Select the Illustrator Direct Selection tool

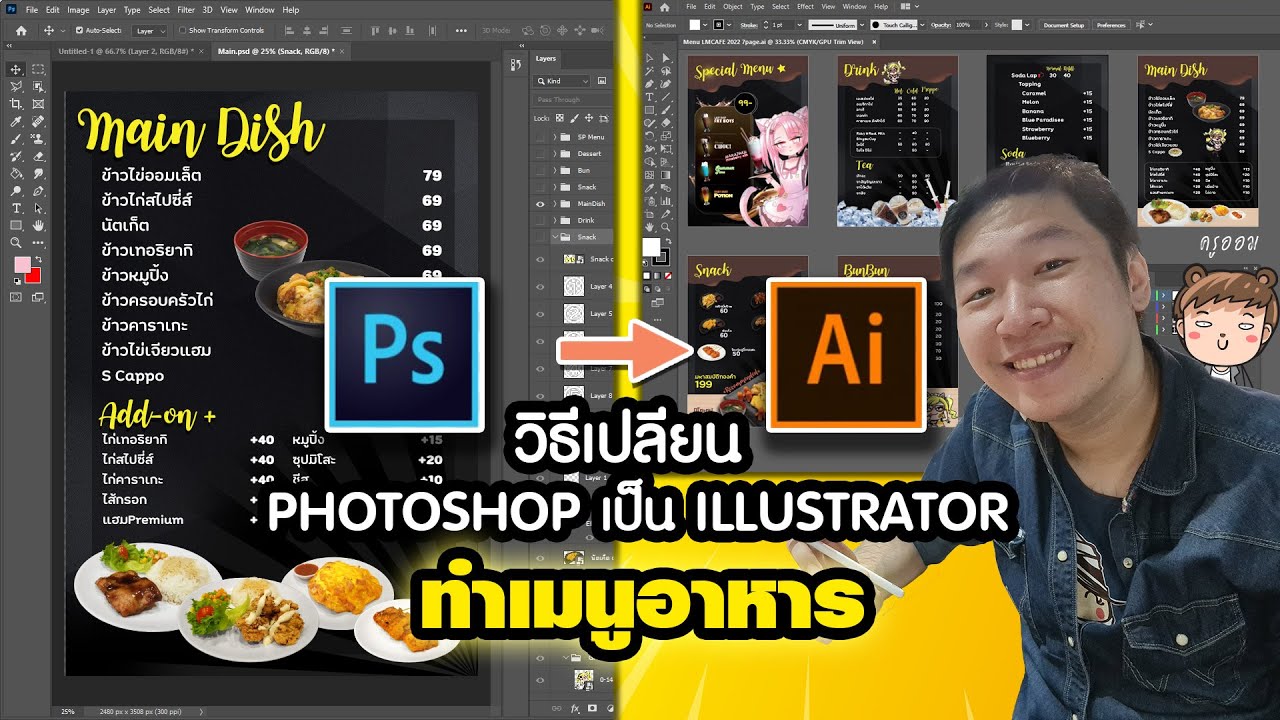665,57
